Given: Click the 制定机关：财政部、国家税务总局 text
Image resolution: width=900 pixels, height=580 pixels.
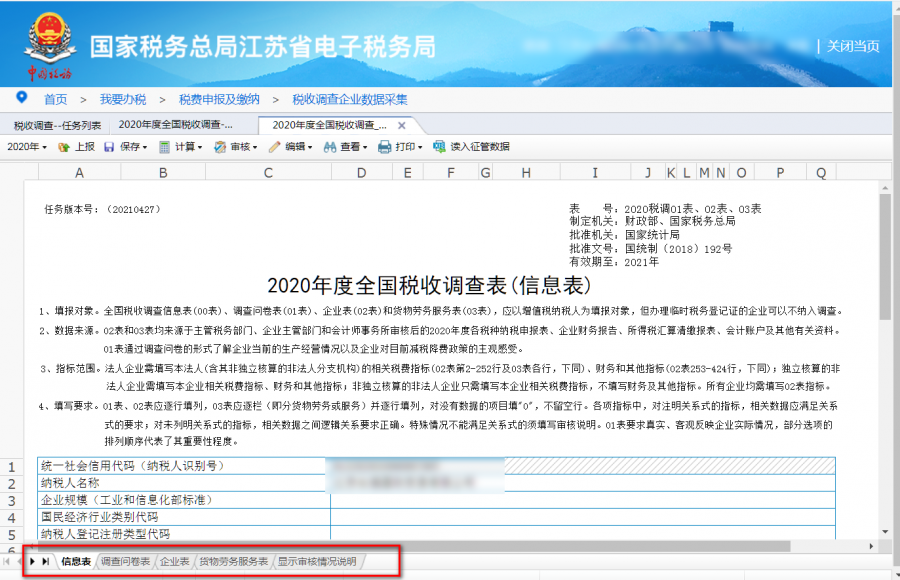Looking at the screenshot, I should (x=652, y=221).
